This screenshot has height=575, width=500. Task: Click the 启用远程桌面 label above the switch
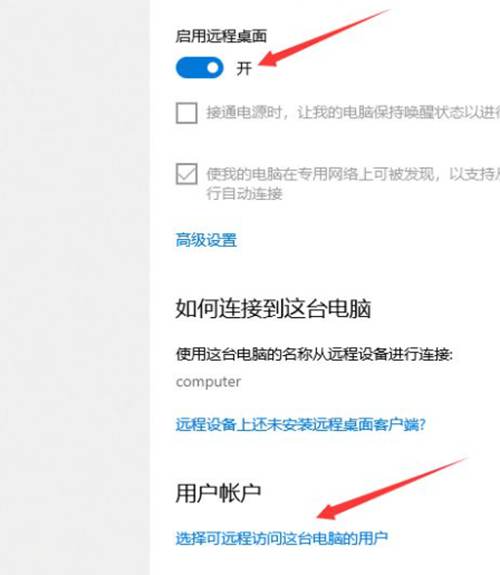coord(221,36)
